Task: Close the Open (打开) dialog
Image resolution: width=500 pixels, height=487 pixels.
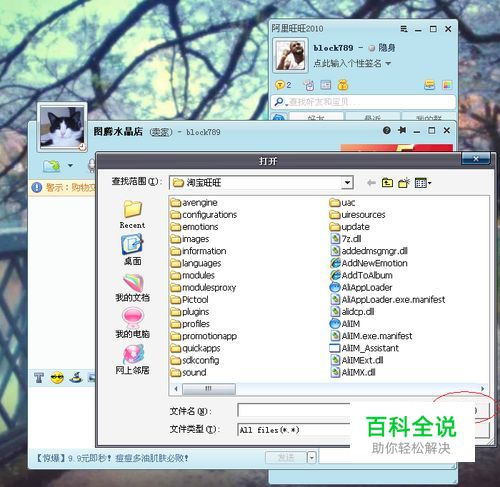Action: tap(476, 159)
